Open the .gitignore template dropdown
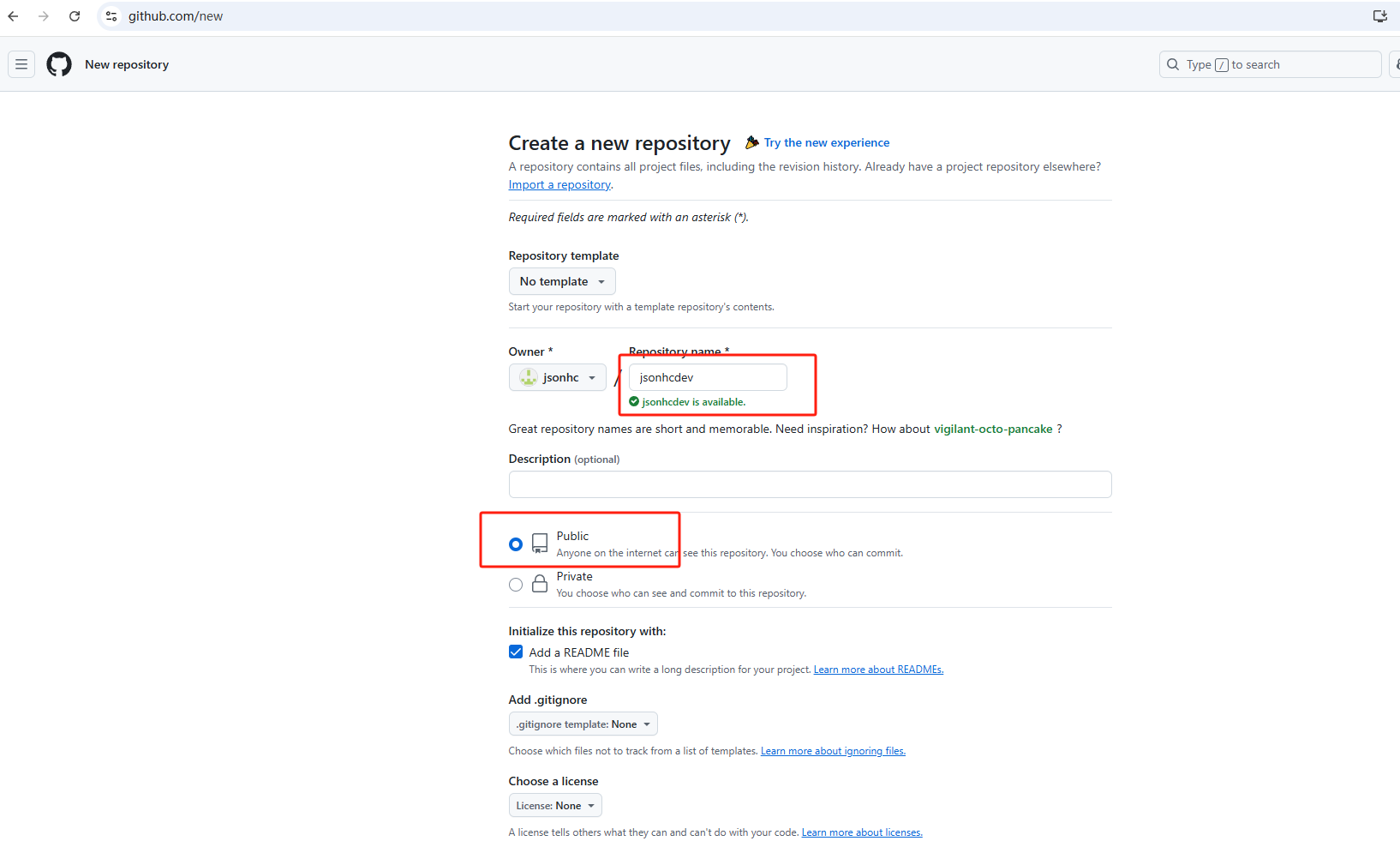 [583, 724]
